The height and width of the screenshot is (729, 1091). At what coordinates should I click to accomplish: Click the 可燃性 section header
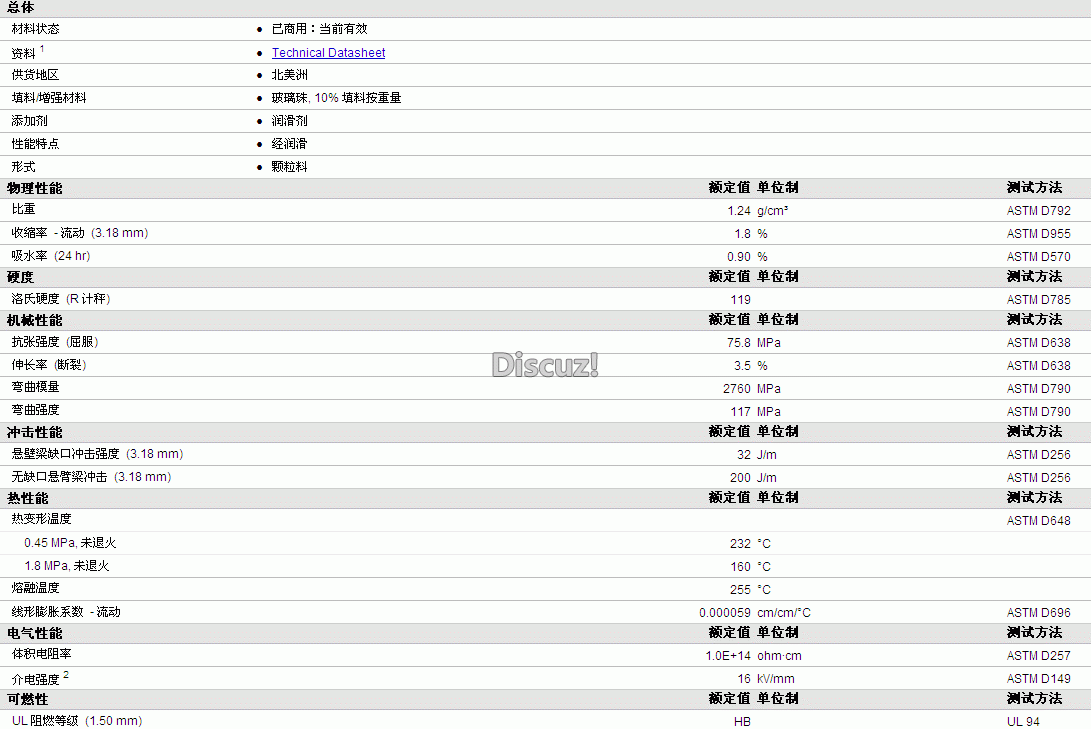click(28, 700)
